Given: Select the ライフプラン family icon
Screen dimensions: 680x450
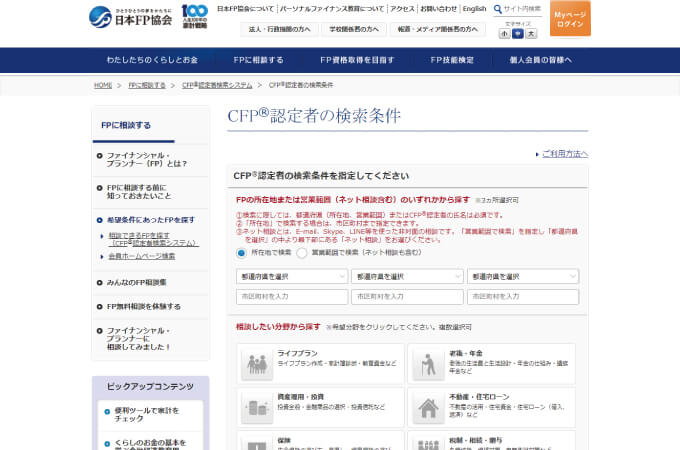Looking at the screenshot, I should tap(257, 364).
